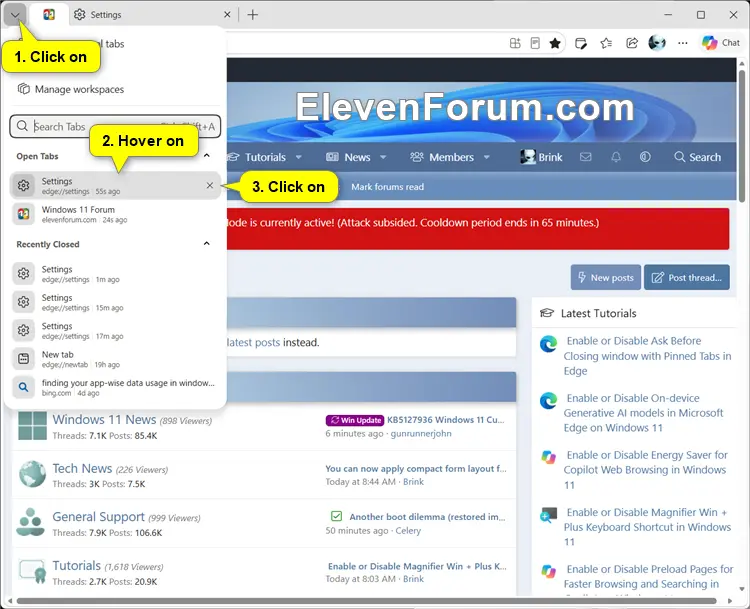Click the Windows 11 News forum icon
The width and height of the screenshot is (750, 609).
[33, 425]
